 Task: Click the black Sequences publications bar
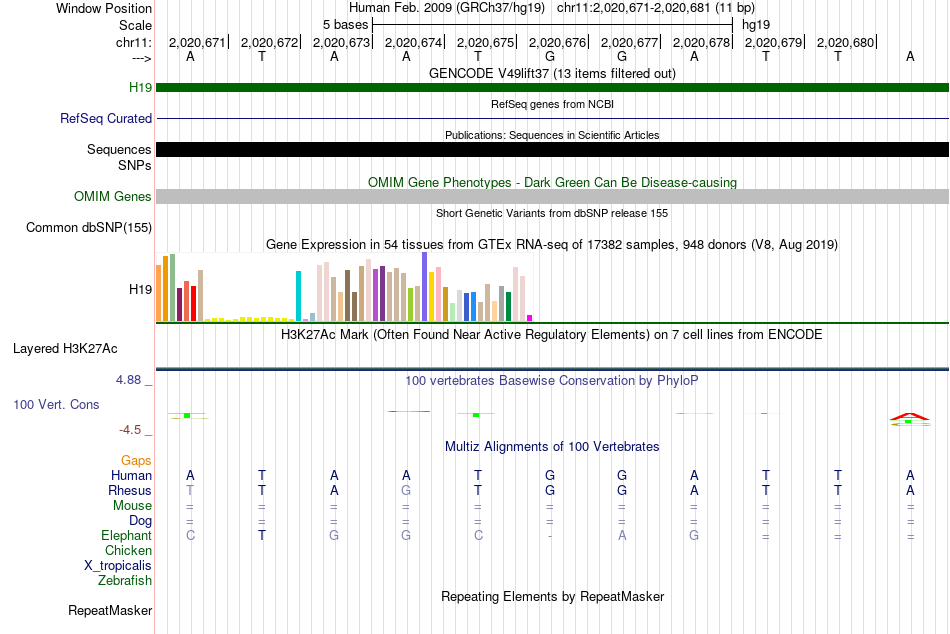[x=553, y=149]
